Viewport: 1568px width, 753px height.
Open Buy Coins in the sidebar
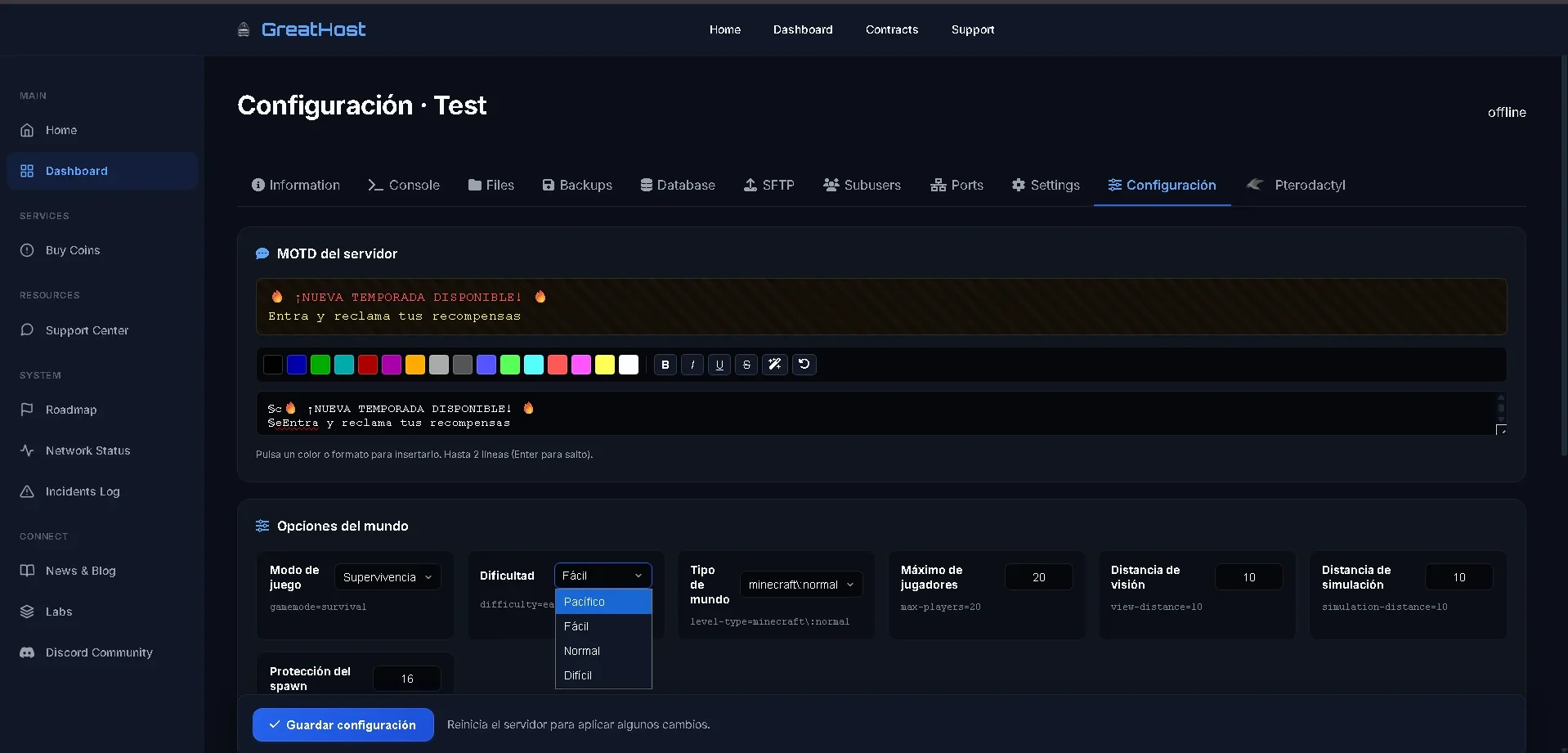coord(73,250)
